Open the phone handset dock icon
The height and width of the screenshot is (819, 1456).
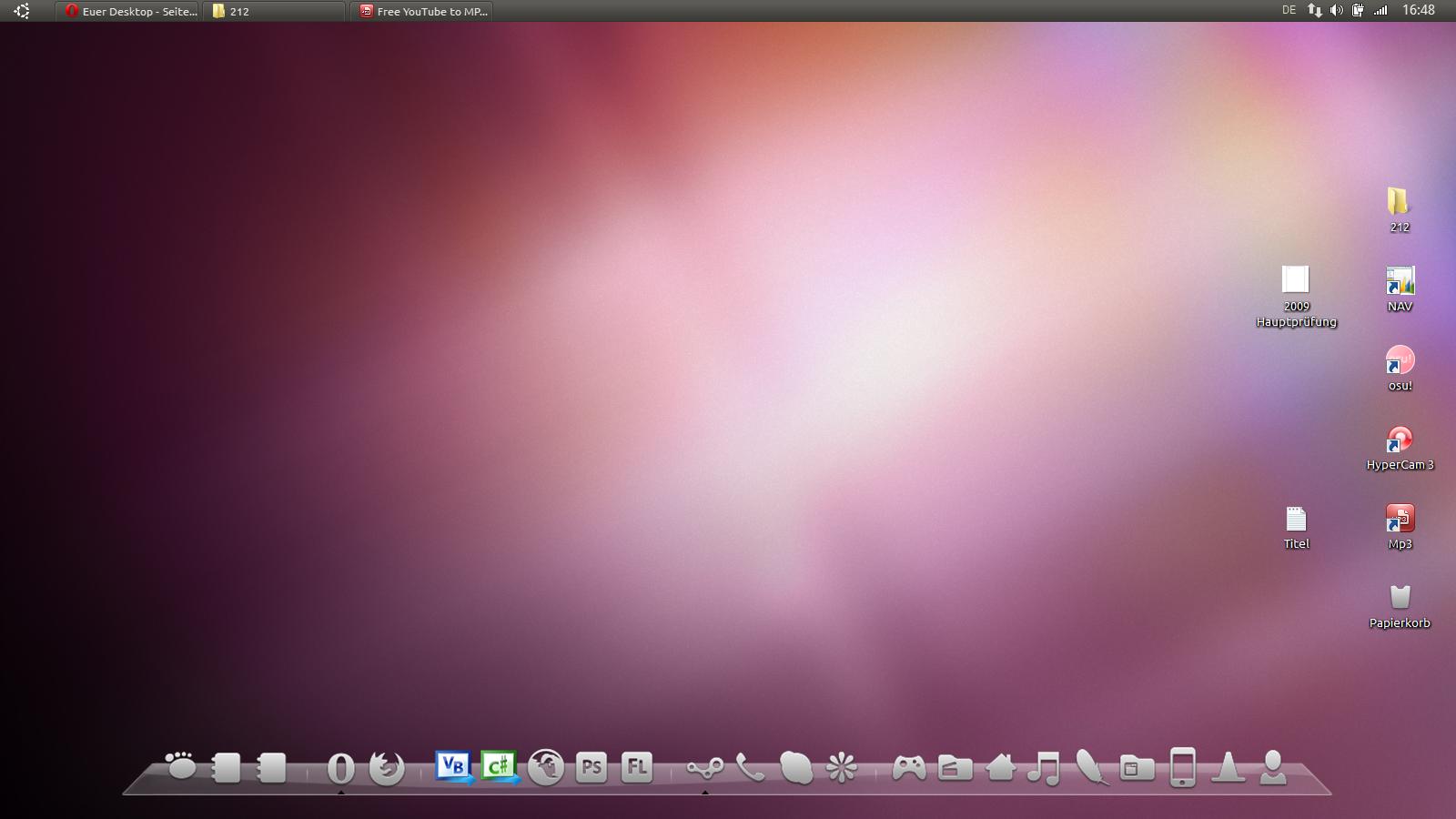coord(750,768)
